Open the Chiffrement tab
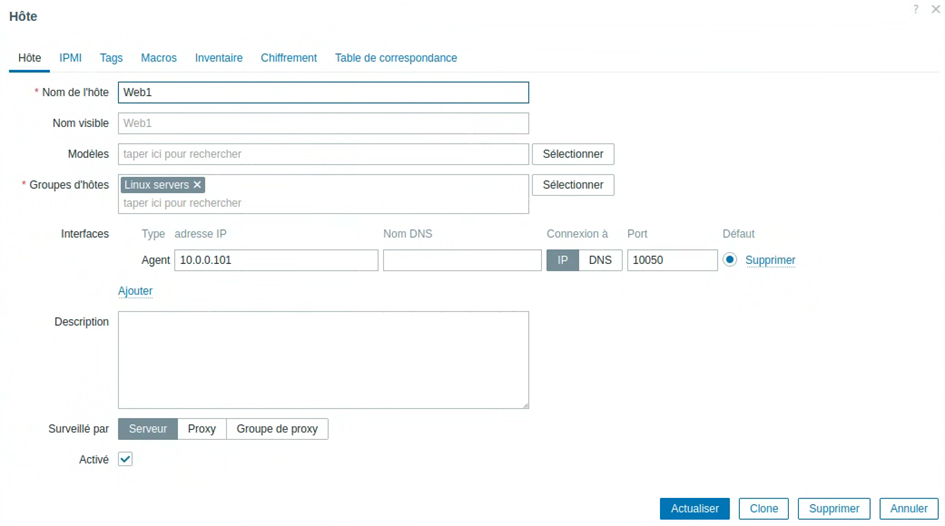Viewport: 945px width, 526px height. coord(288,58)
